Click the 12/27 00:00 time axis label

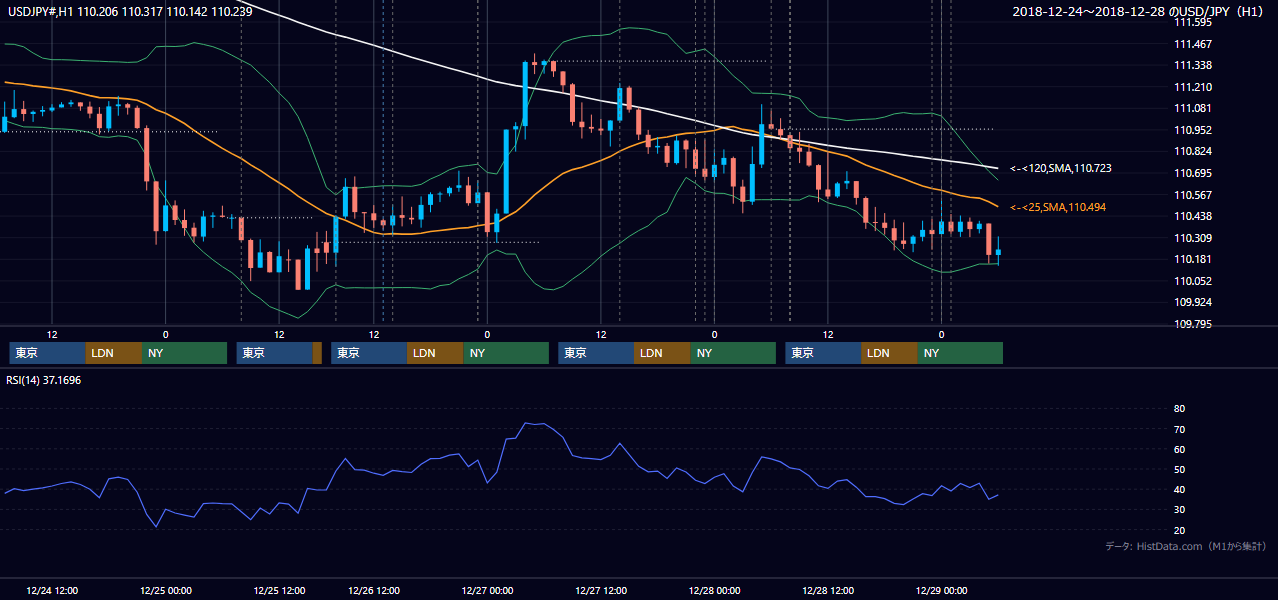(488, 591)
